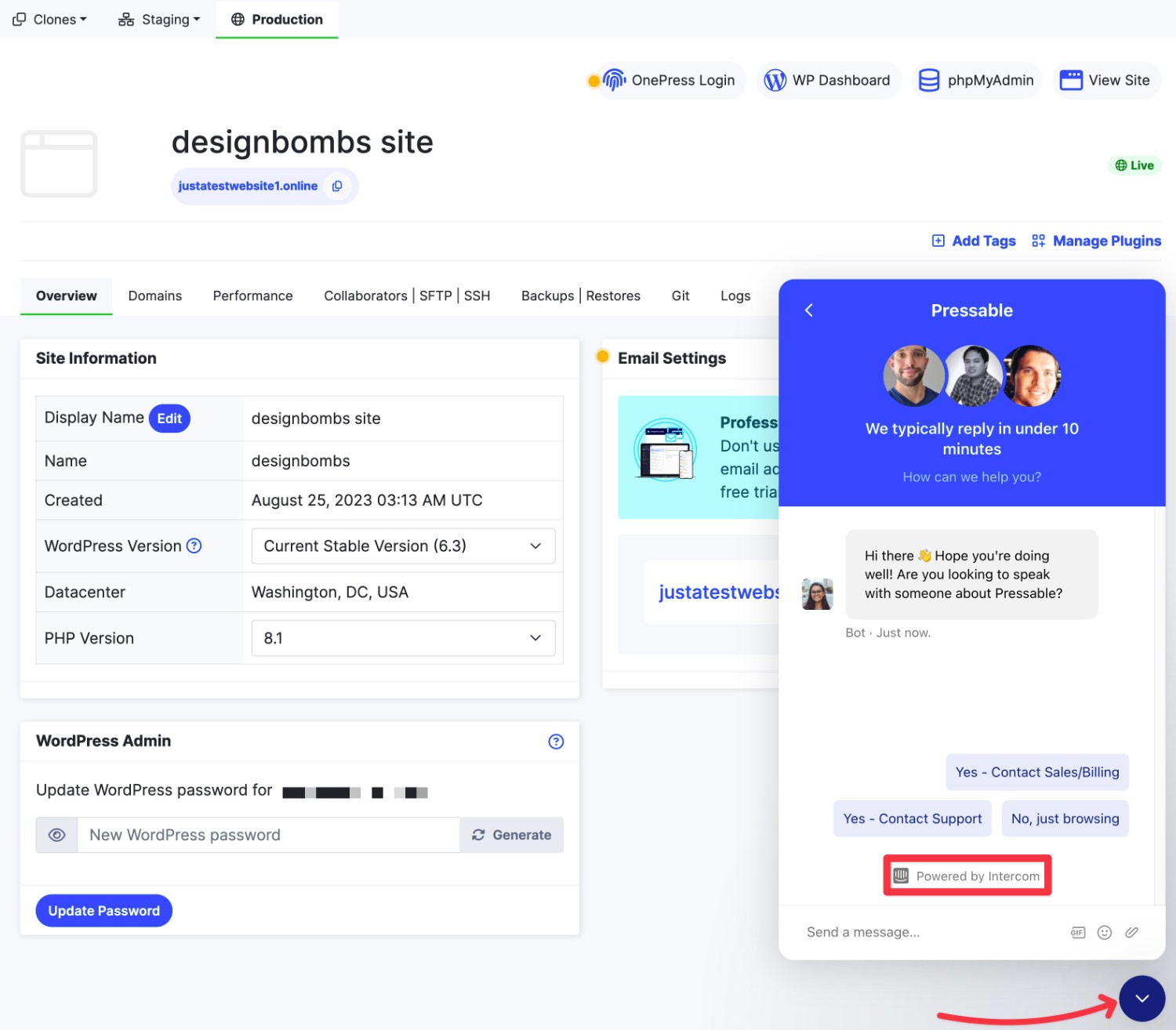
Task: Open the emoji picker in chat
Action: coord(1105,932)
